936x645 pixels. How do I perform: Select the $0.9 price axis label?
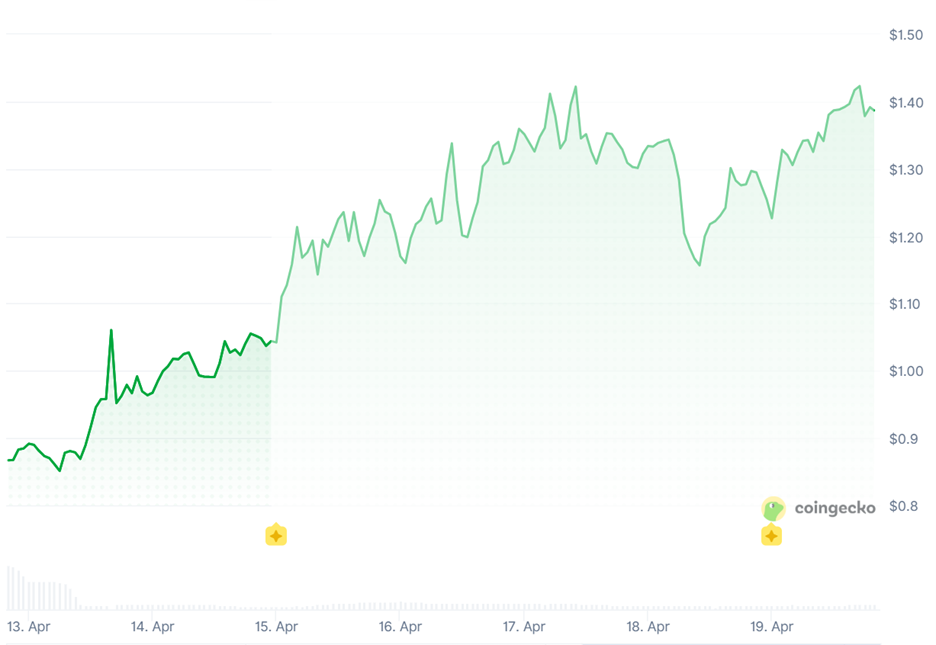pyautogui.click(x=903, y=438)
